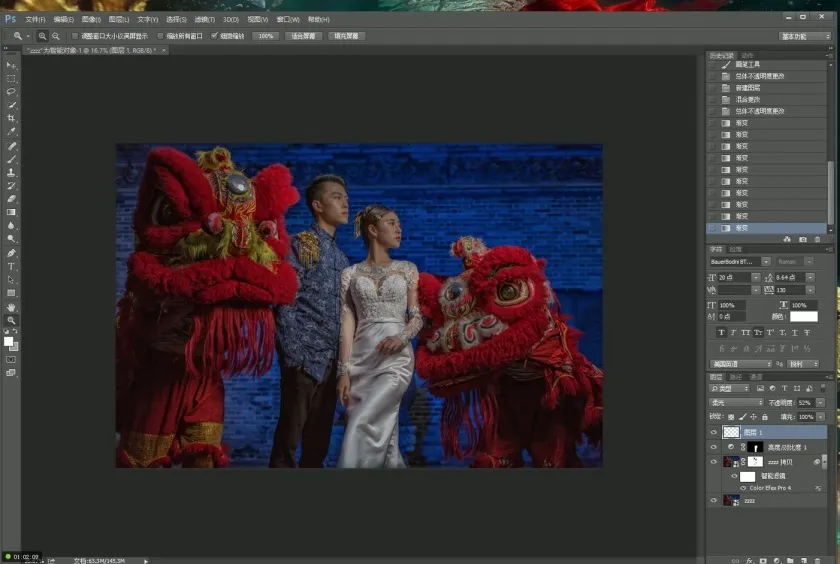Expand the 基本功能 workspace dropdown
This screenshot has width=840, height=564.
point(805,36)
